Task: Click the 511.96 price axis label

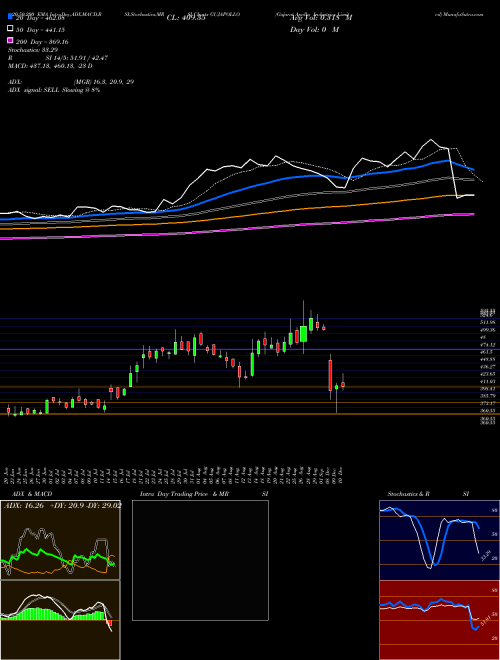Action: 487,322
